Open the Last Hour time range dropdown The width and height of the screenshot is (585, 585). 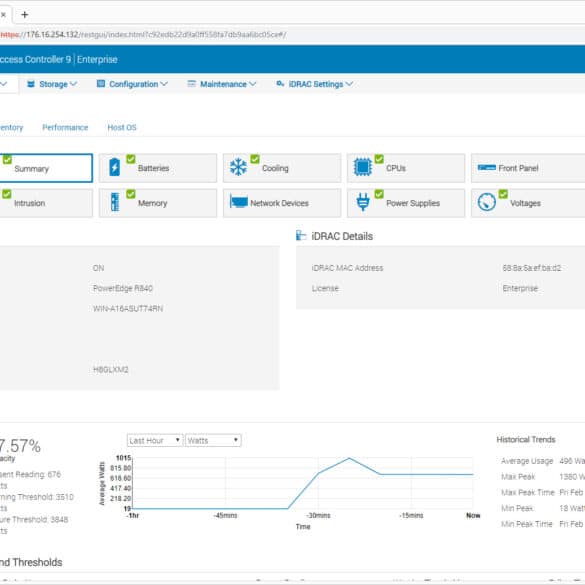point(155,440)
